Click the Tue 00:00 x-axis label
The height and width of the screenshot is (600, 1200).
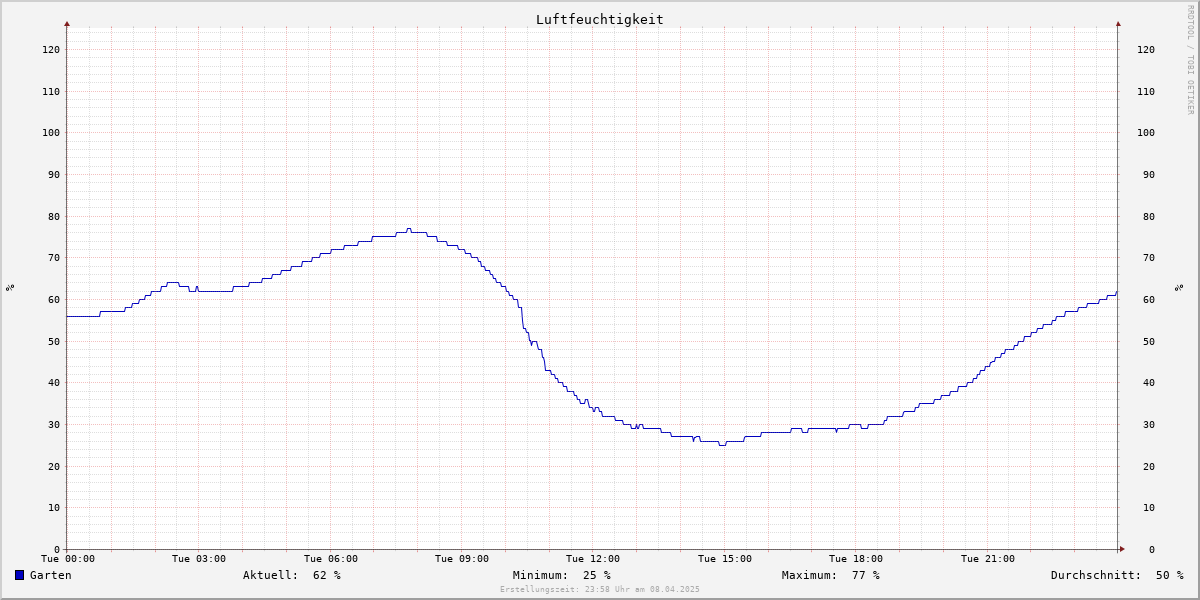68,559
